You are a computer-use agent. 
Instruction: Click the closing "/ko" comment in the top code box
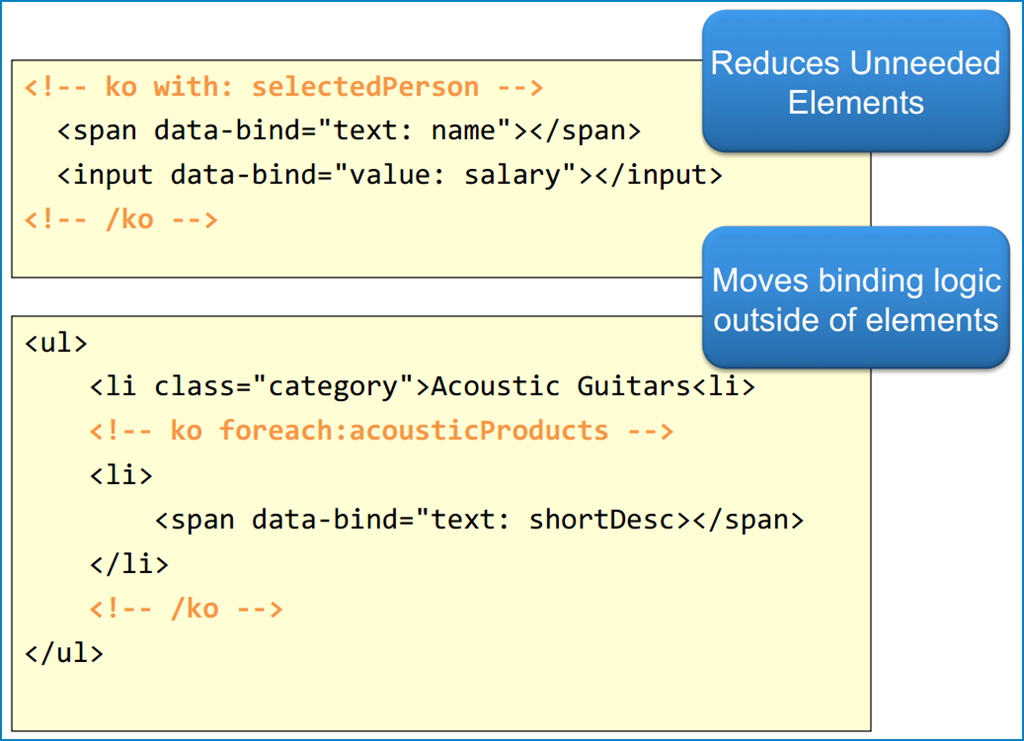coord(121,219)
